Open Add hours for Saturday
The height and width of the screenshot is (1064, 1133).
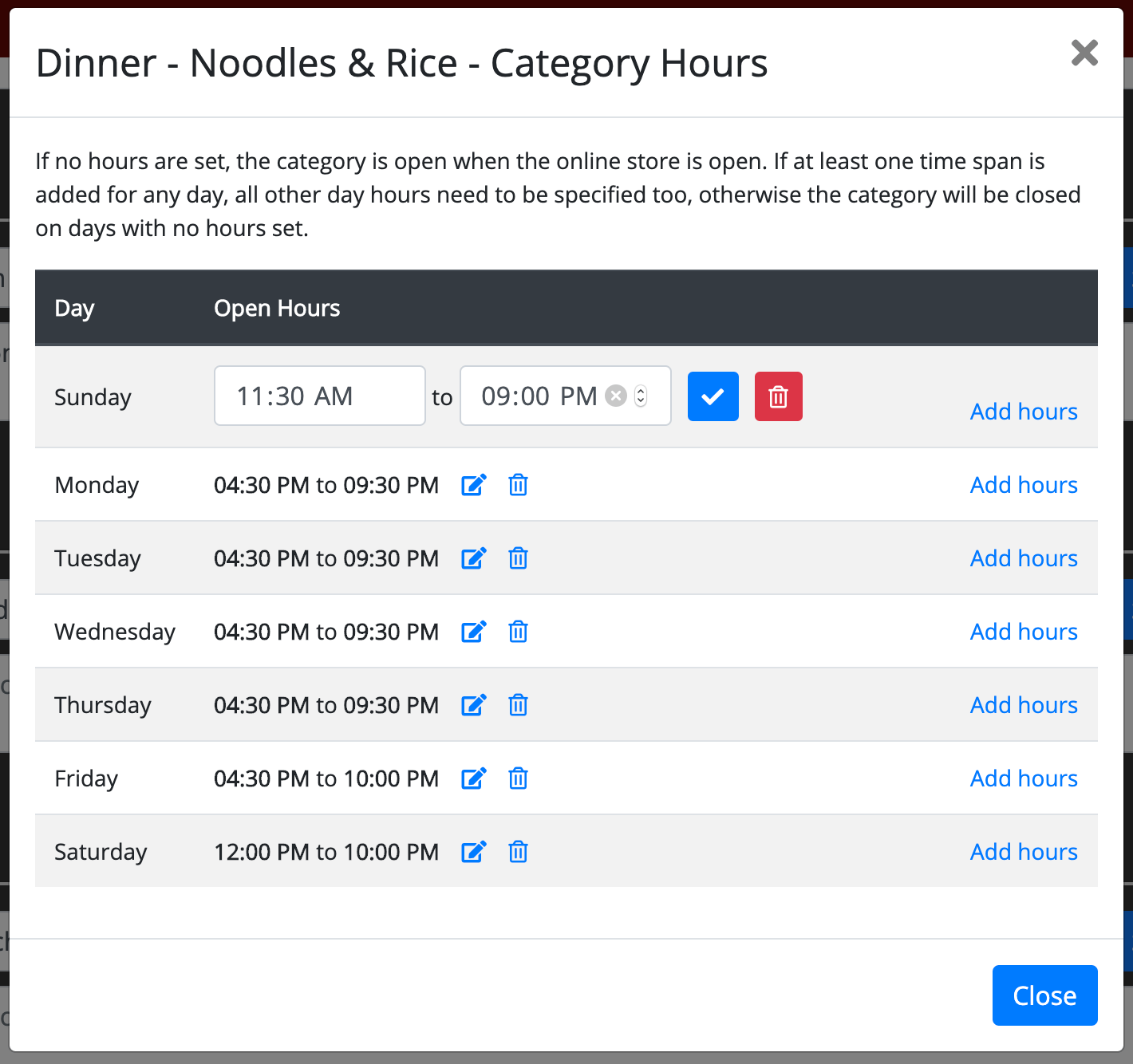pos(1024,852)
